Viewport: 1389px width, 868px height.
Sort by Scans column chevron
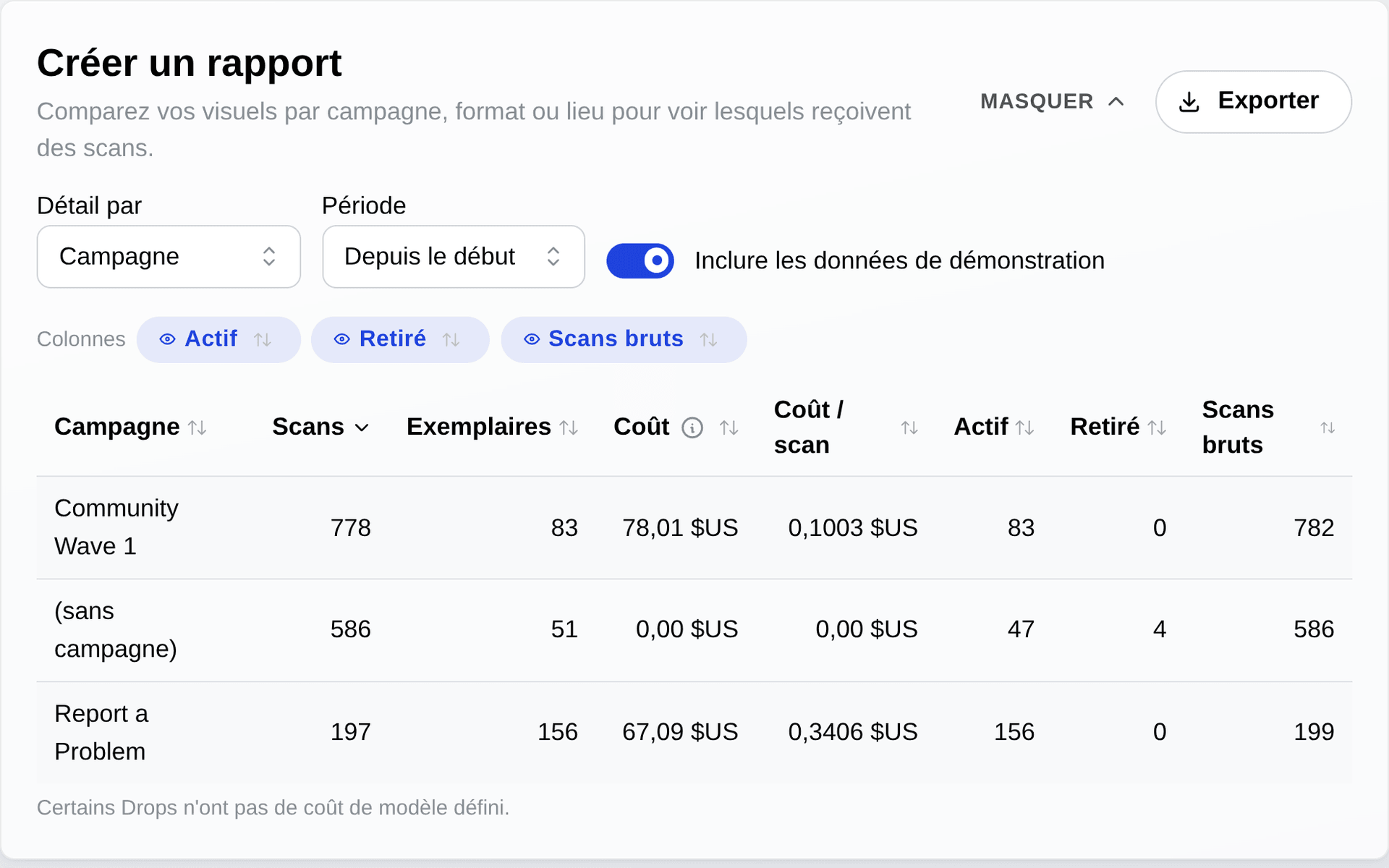click(x=362, y=428)
